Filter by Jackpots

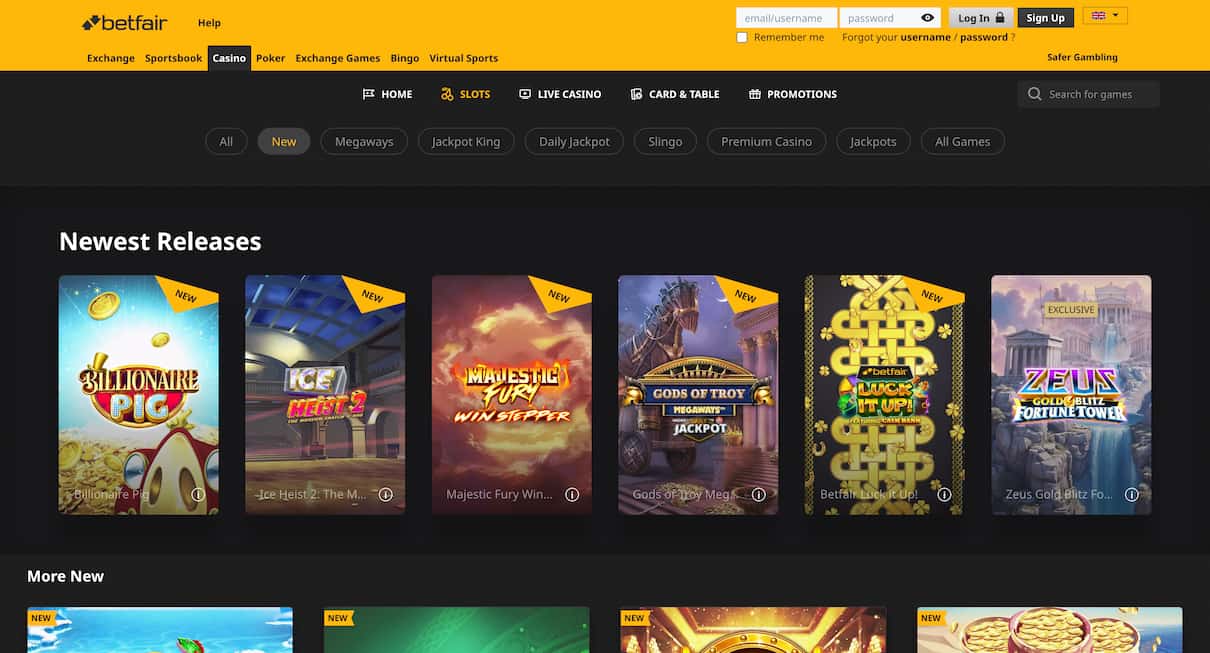tap(874, 141)
